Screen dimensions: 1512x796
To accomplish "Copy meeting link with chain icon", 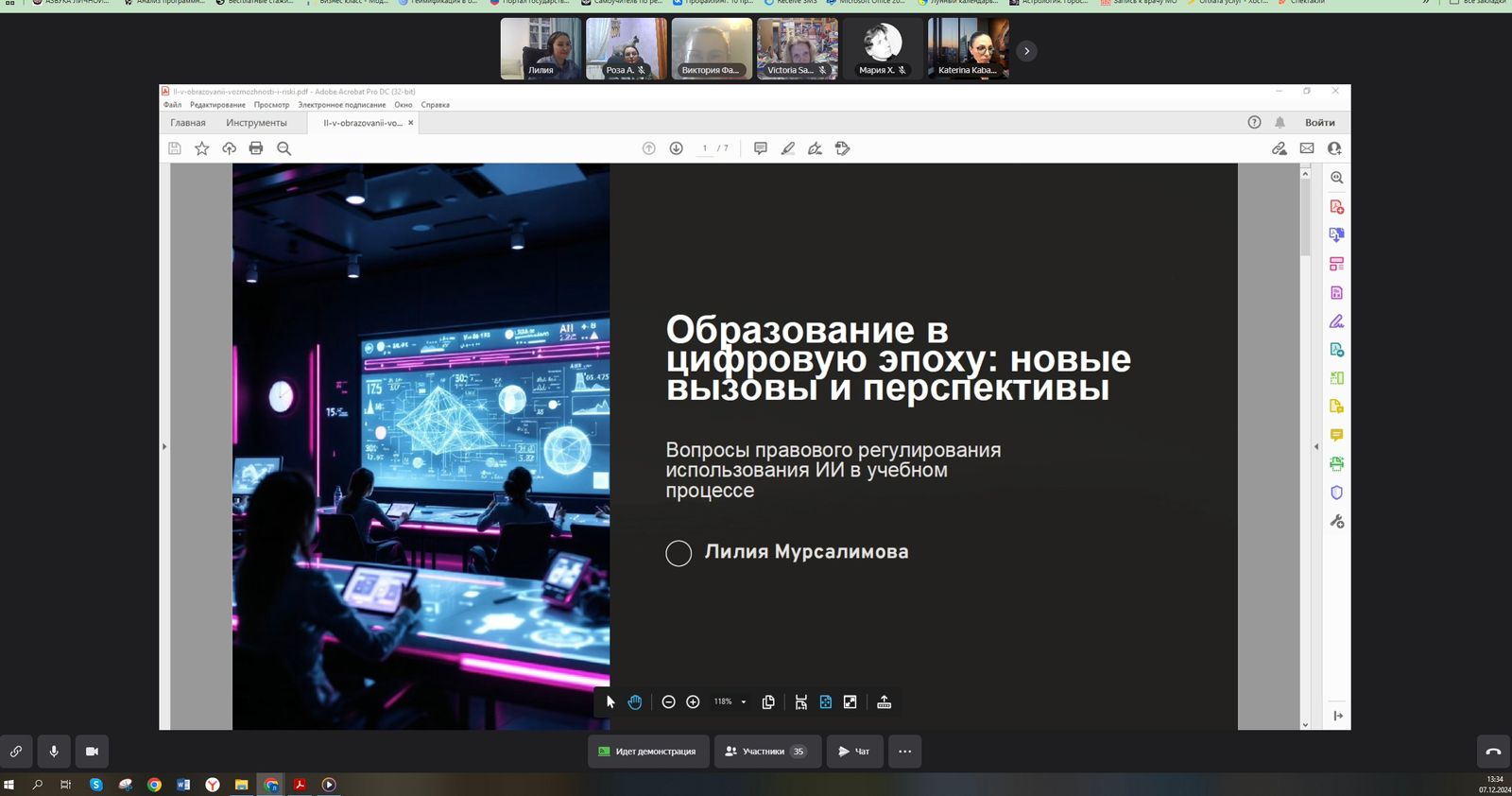I will pos(16,752).
